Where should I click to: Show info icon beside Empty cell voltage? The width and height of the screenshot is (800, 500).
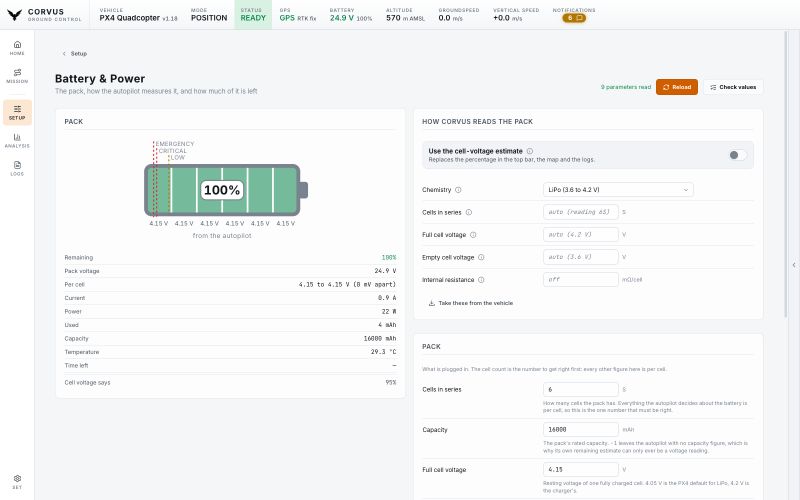click(x=481, y=257)
